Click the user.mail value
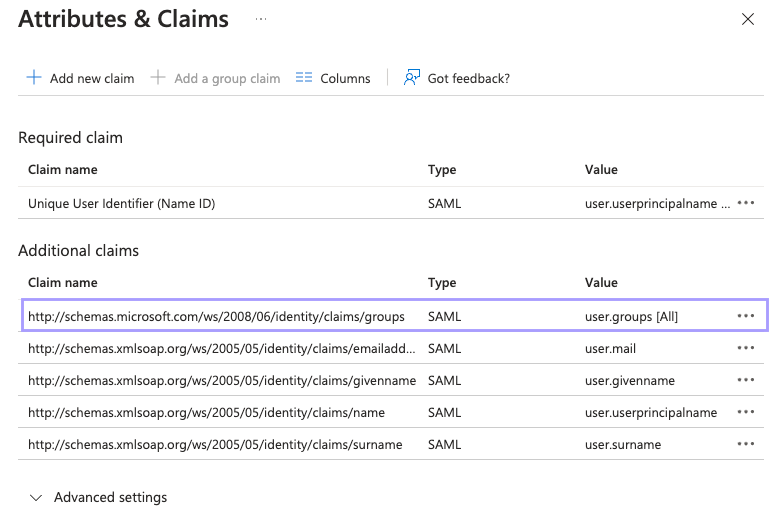This screenshot has height=517, width=780. pyautogui.click(x=610, y=349)
